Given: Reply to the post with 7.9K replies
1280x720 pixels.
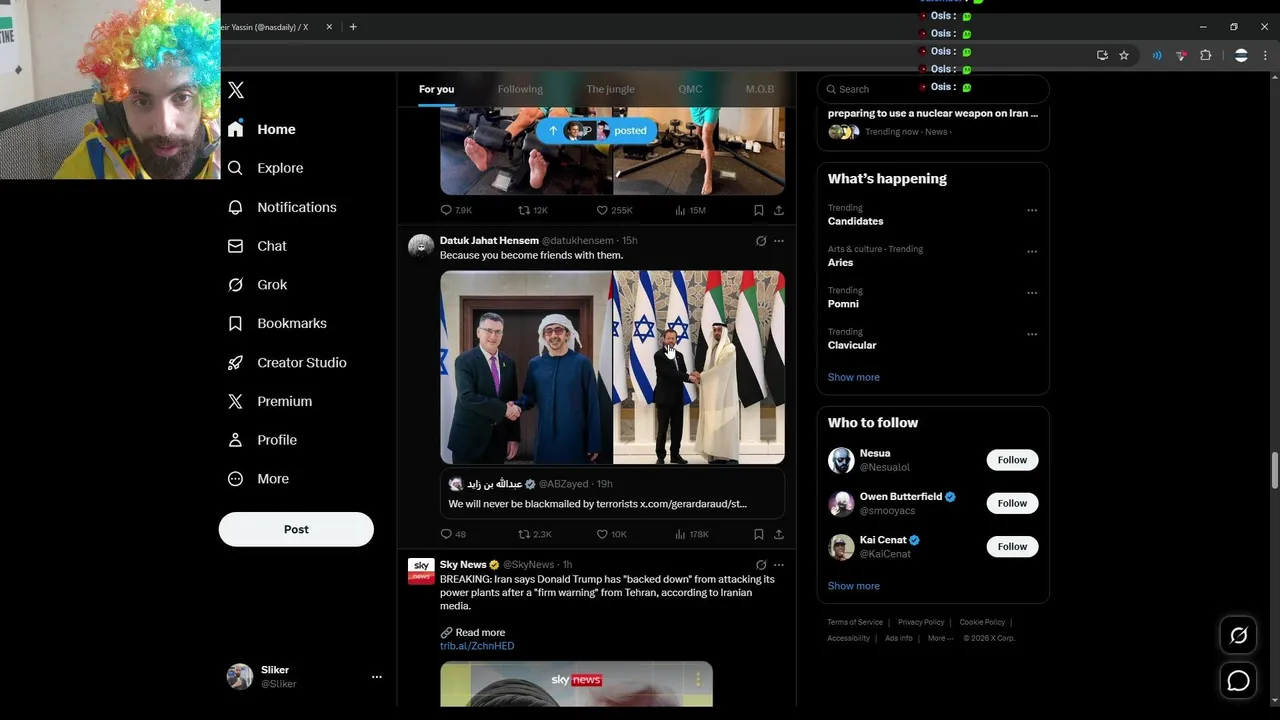Looking at the screenshot, I should (x=456, y=210).
